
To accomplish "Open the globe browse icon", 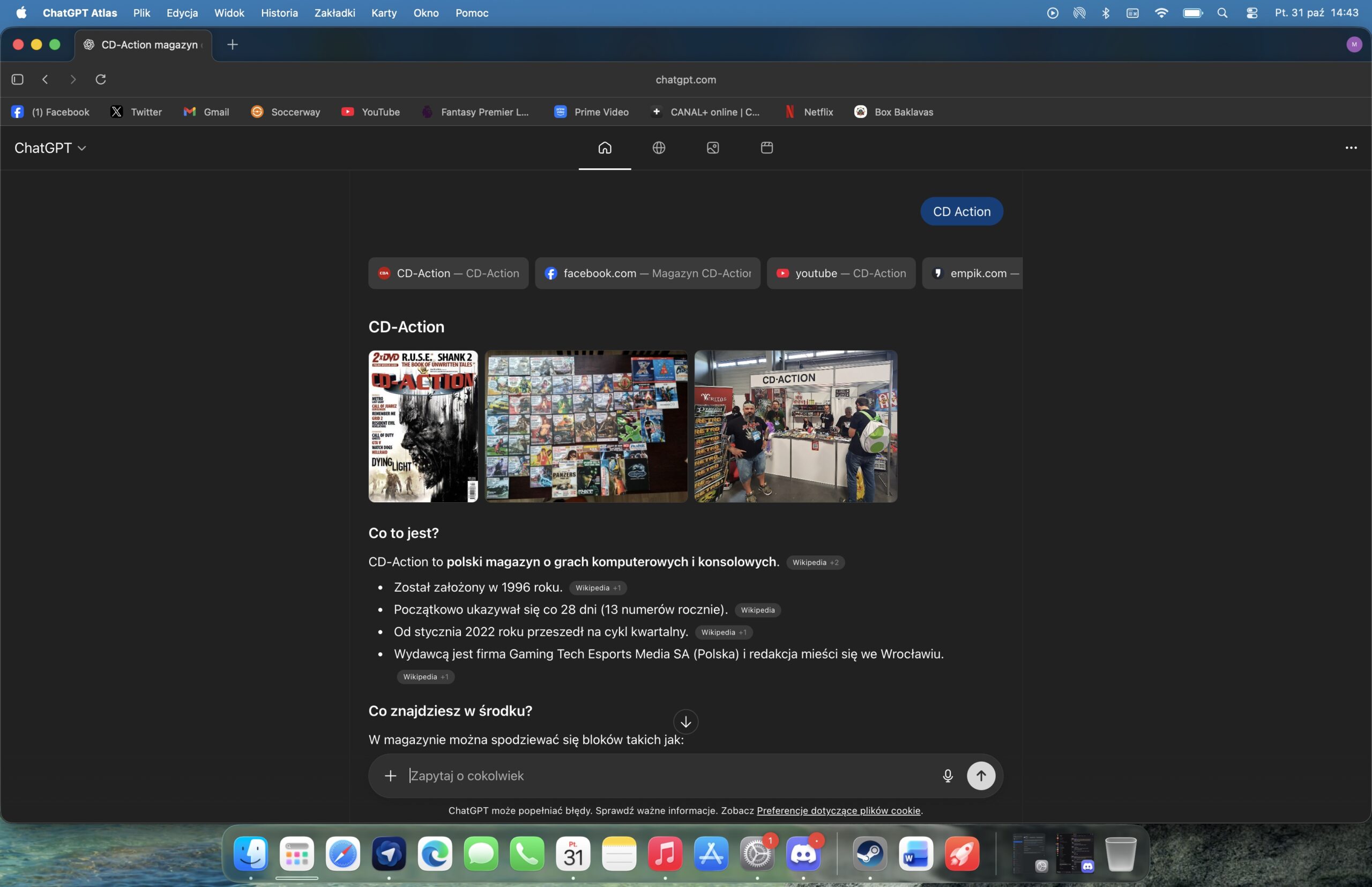I will (x=658, y=148).
